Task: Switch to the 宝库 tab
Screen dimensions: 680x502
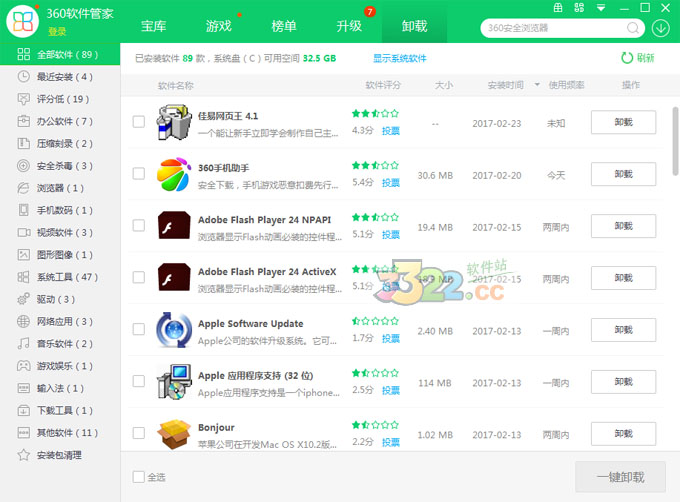Action: (154, 26)
